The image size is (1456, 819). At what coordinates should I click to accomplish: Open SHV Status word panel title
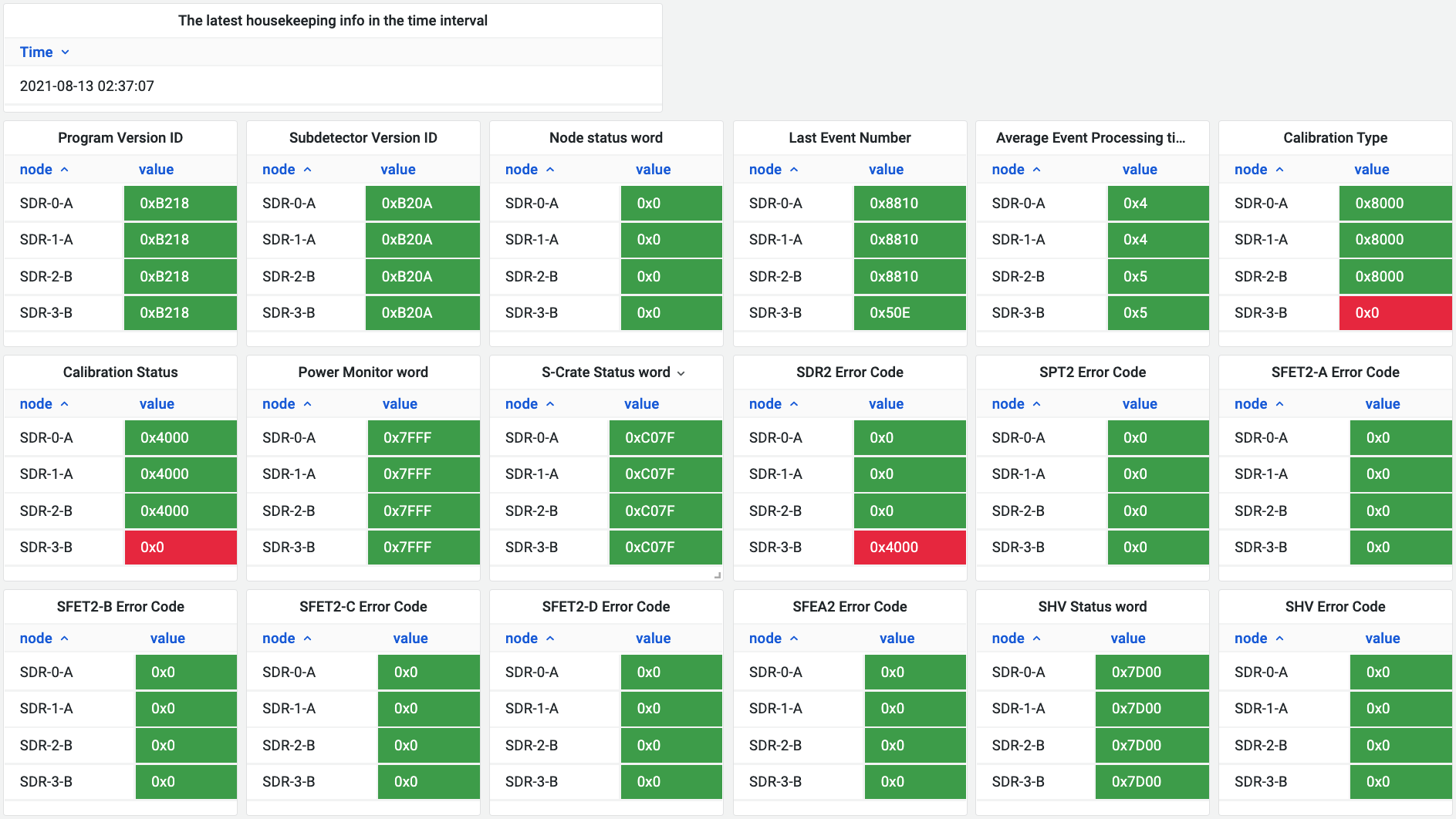[x=1093, y=607]
